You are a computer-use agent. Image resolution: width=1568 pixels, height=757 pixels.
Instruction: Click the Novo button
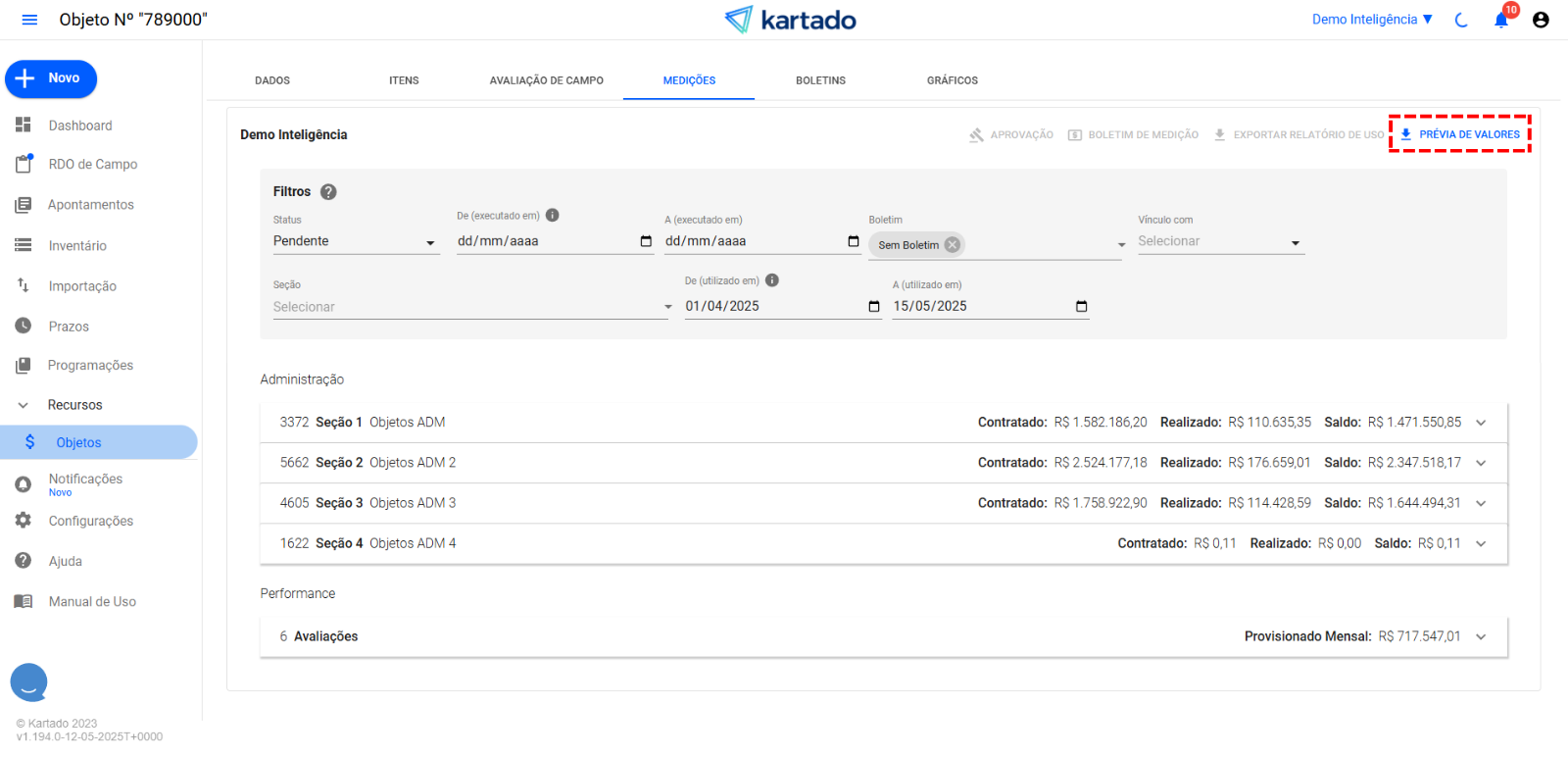click(51, 78)
